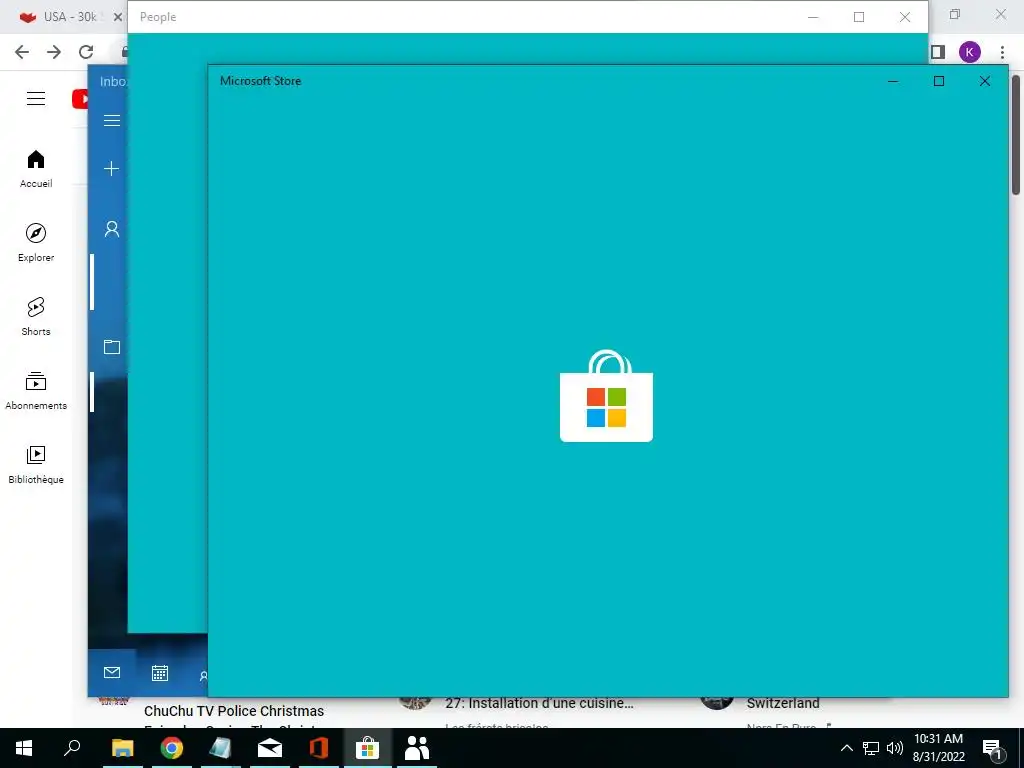
Task: Switch to People app taskbar icon
Action: 417,748
